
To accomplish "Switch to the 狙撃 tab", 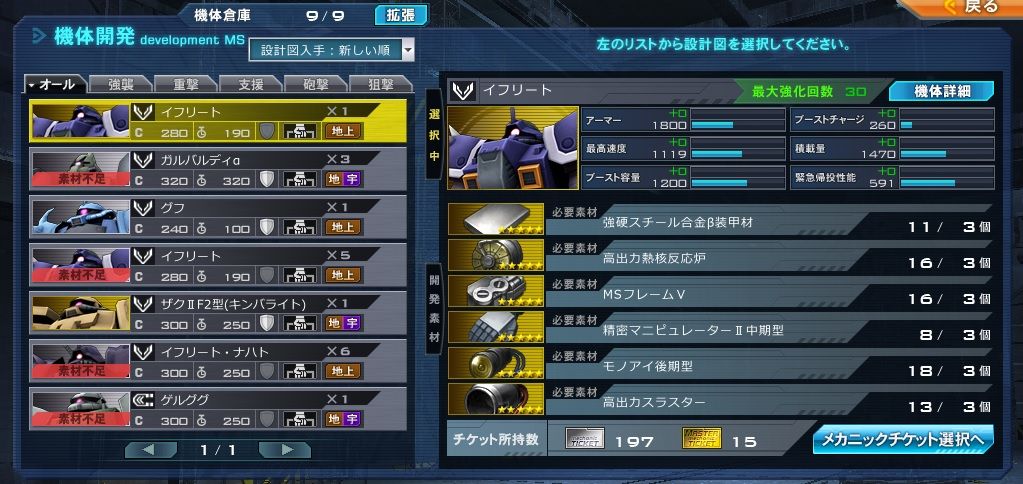I will coord(381,83).
